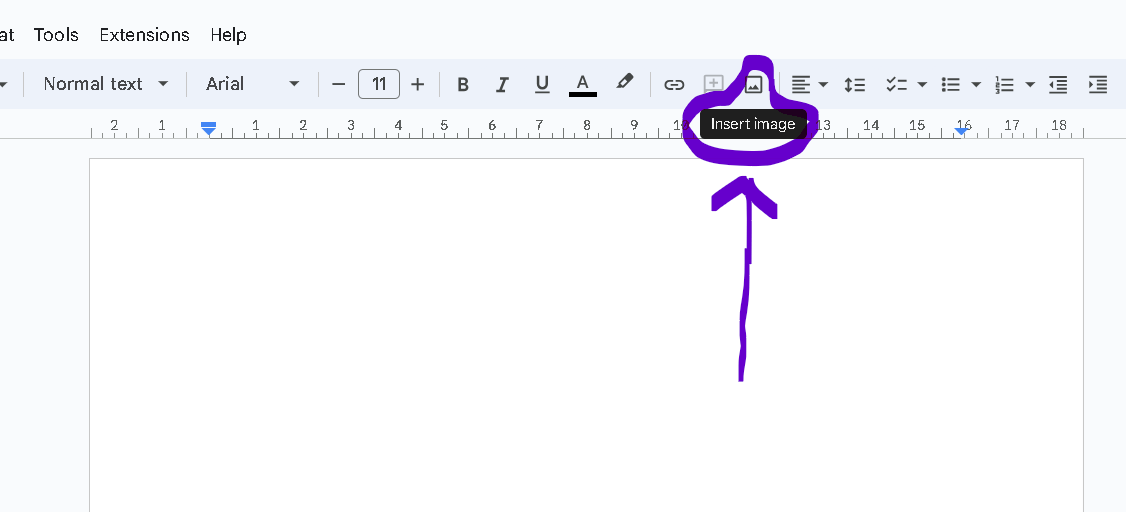Click the Insert image icon
The height and width of the screenshot is (512, 1126).
[x=753, y=85]
